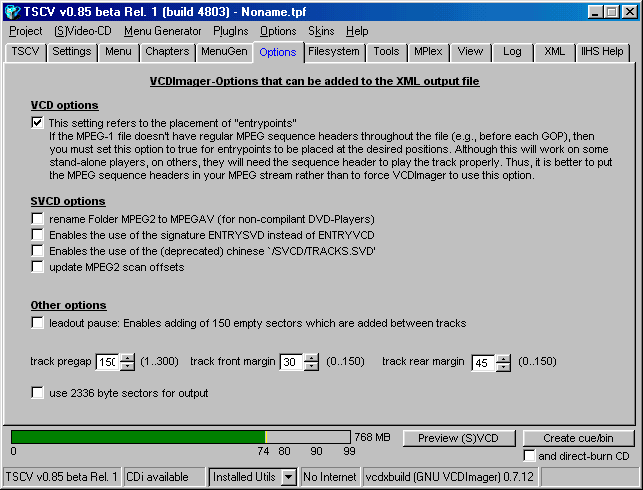The width and height of the screenshot is (643, 490).
Task: Uncheck the VCD entrypoints placement option
Action: pyautogui.click(x=38, y=122)
